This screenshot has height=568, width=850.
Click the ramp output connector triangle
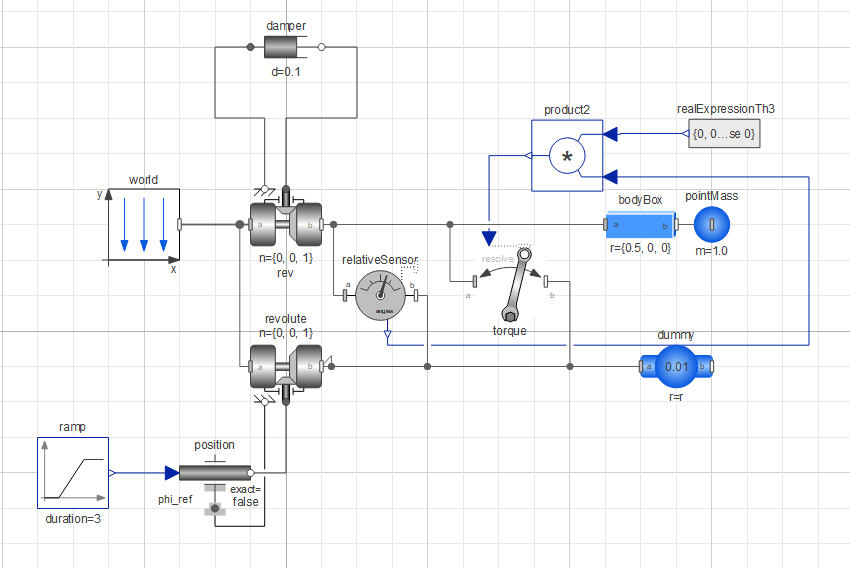coord(112,473)
